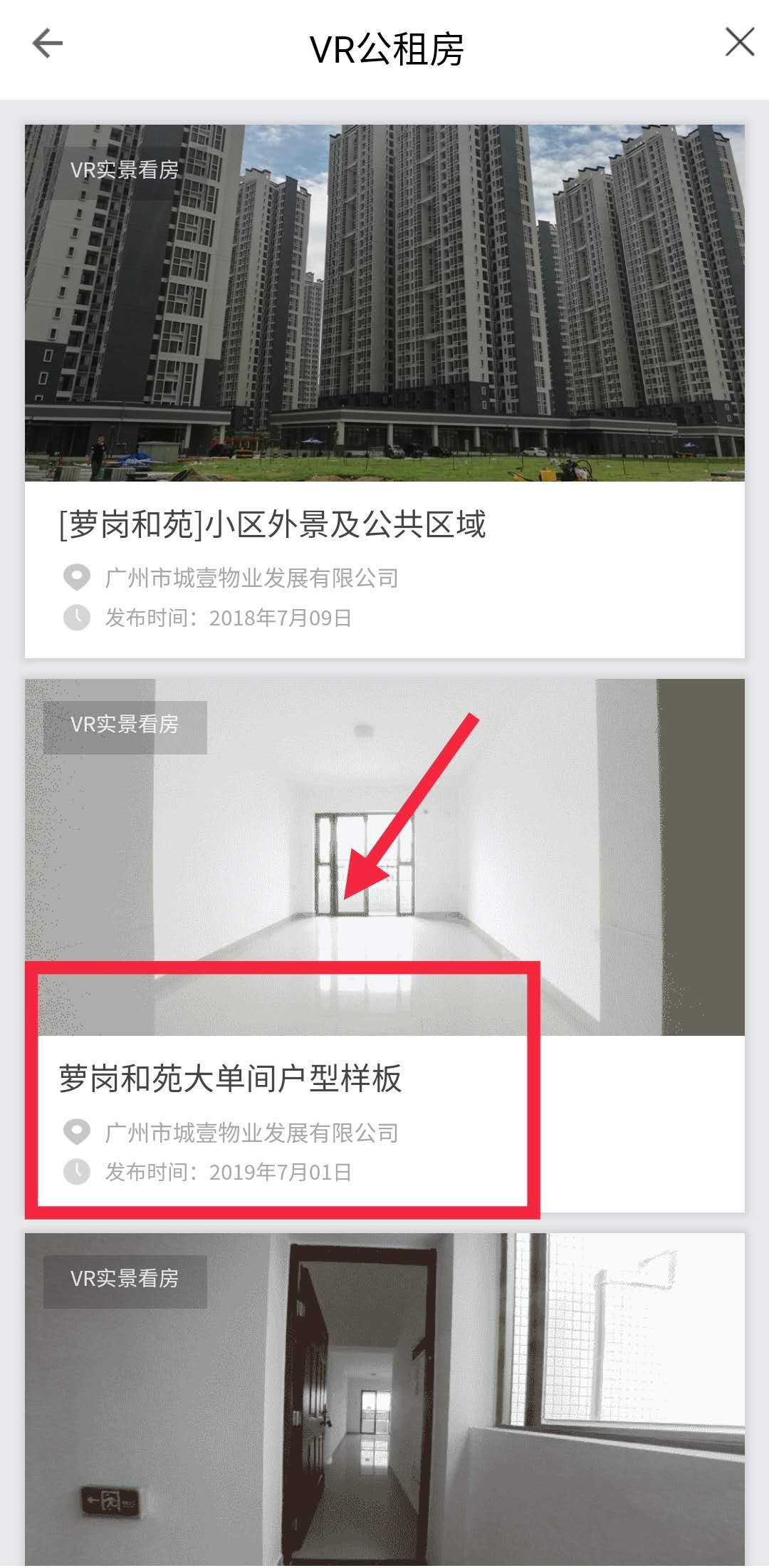Tap clock icon beside 2019年7月01日

(x=76, y=1171)
